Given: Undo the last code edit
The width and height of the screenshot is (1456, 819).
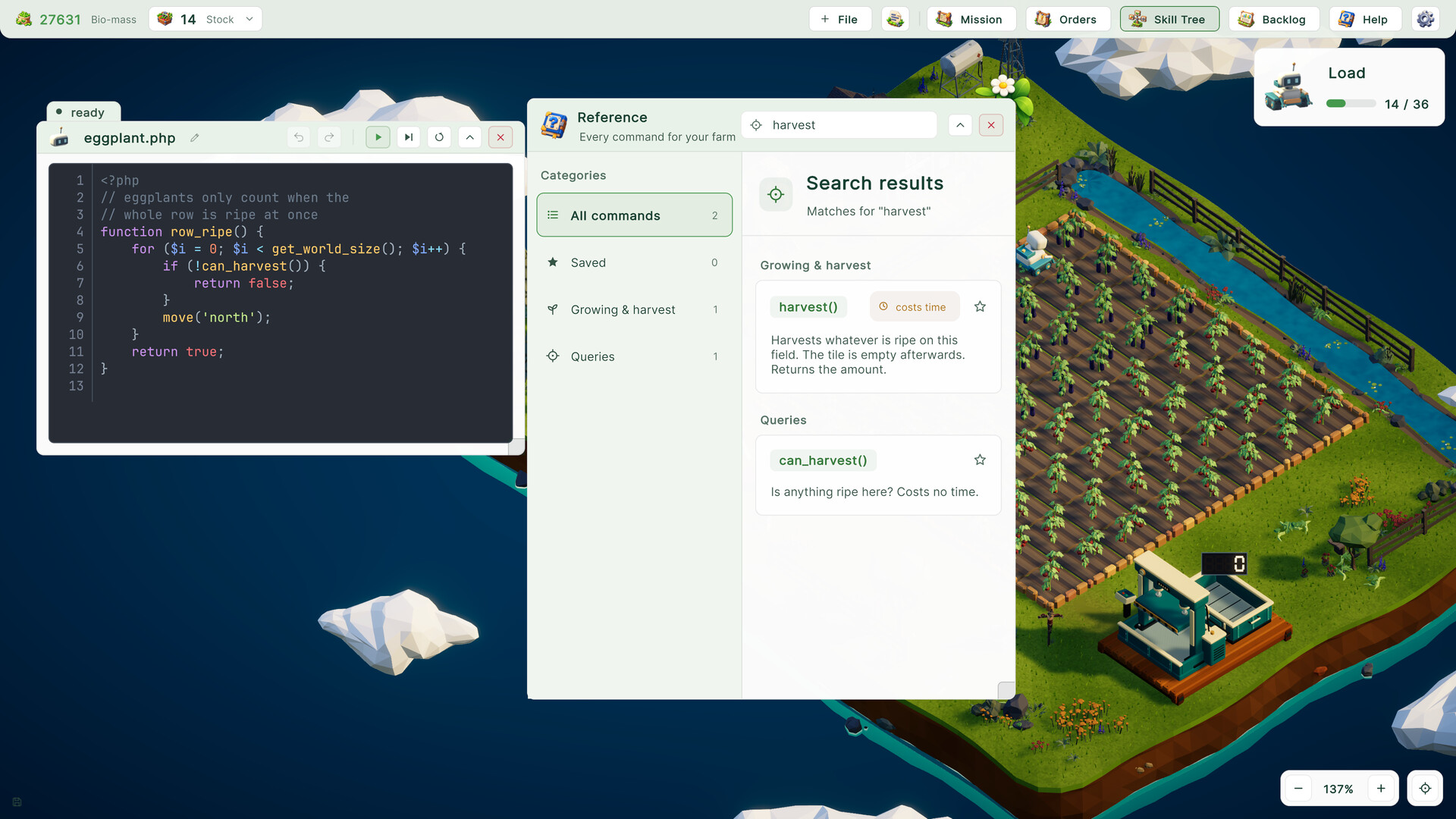Looking at the screenshot, I should 299,137.
